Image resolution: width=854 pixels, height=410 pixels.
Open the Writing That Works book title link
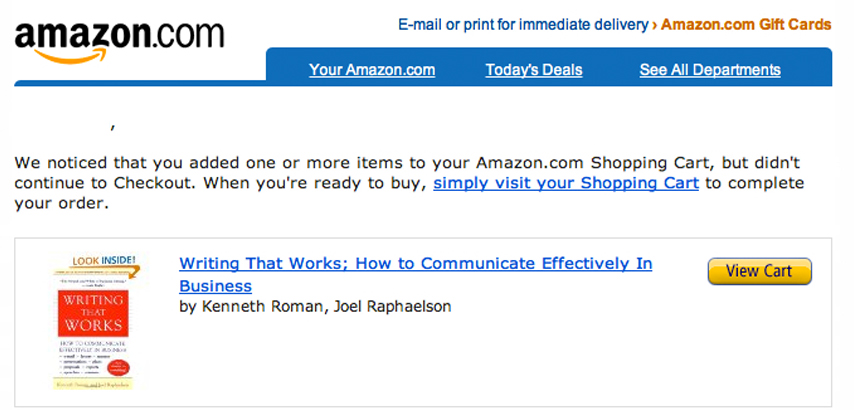[x=416, y=274]
